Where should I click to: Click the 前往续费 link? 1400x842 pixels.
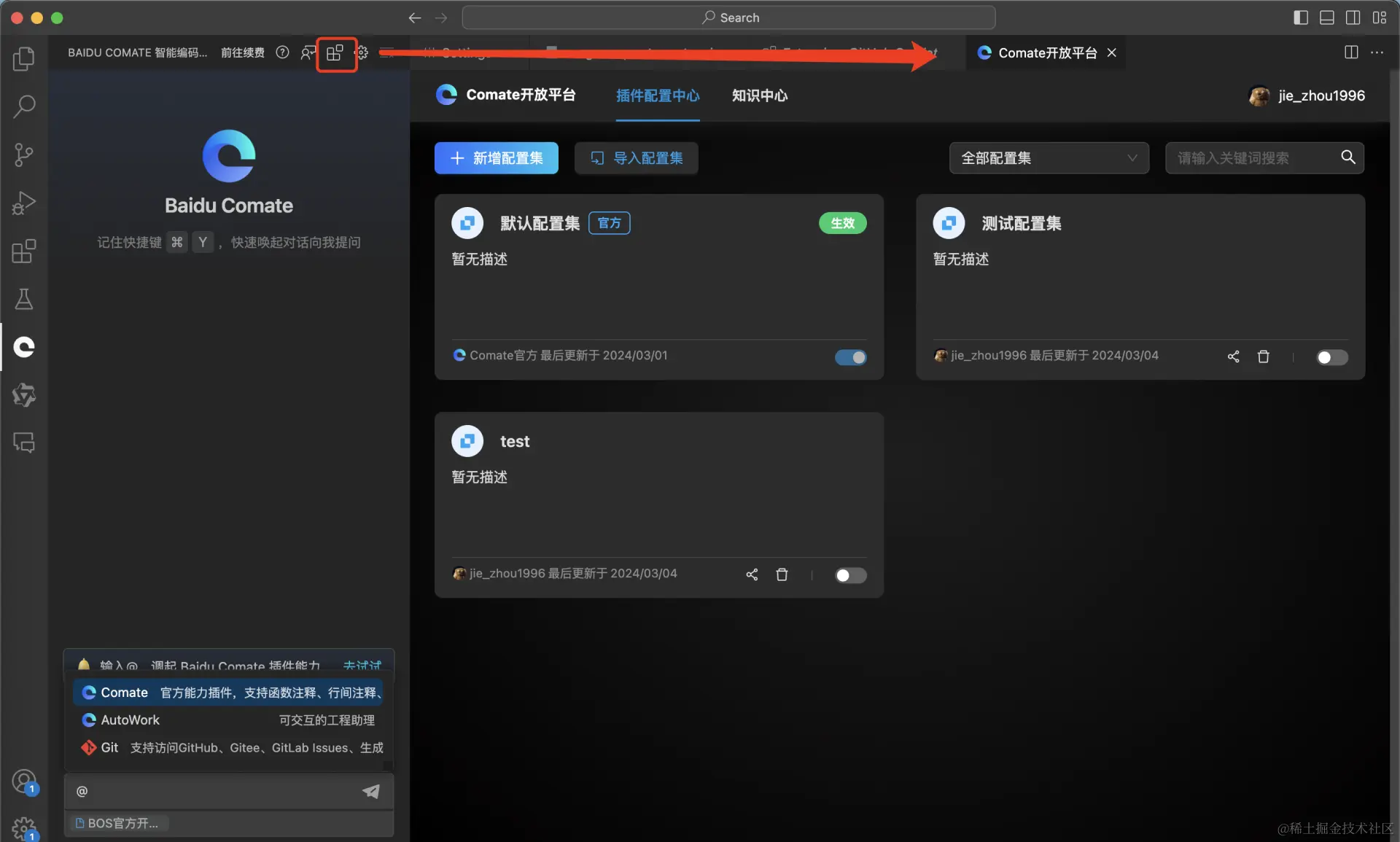pos(242,52)
